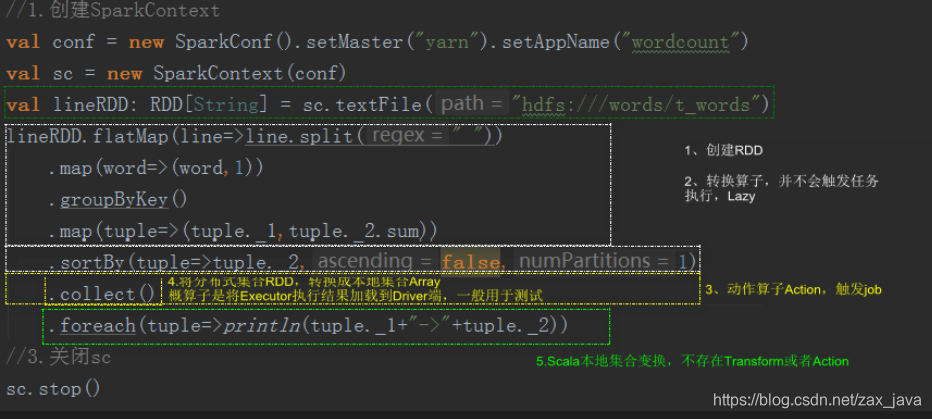Click the "hdfs:///words/t_words" path string

637,105
